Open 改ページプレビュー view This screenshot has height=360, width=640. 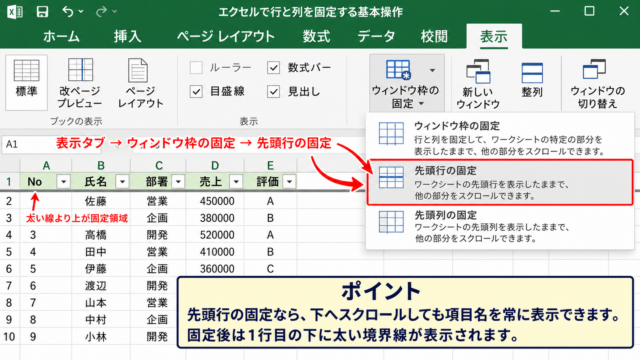(79, 82)
